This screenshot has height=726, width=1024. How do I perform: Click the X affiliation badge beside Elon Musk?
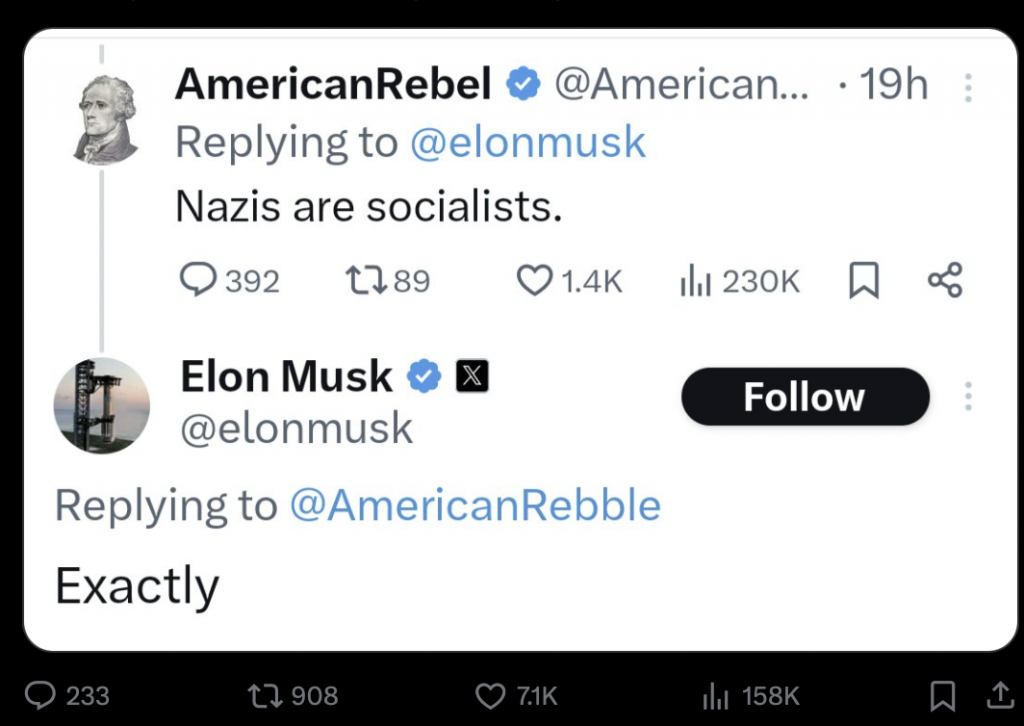pos(472,376)
